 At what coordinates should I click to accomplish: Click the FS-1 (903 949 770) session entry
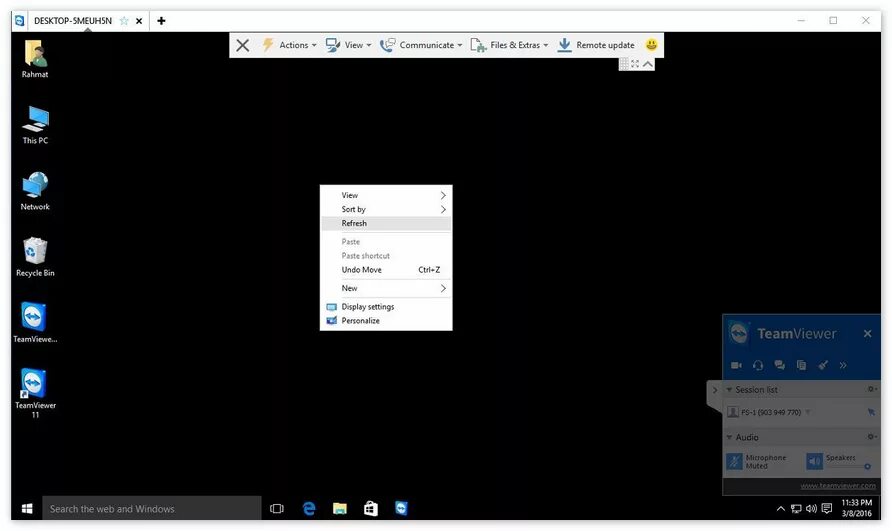770,412
